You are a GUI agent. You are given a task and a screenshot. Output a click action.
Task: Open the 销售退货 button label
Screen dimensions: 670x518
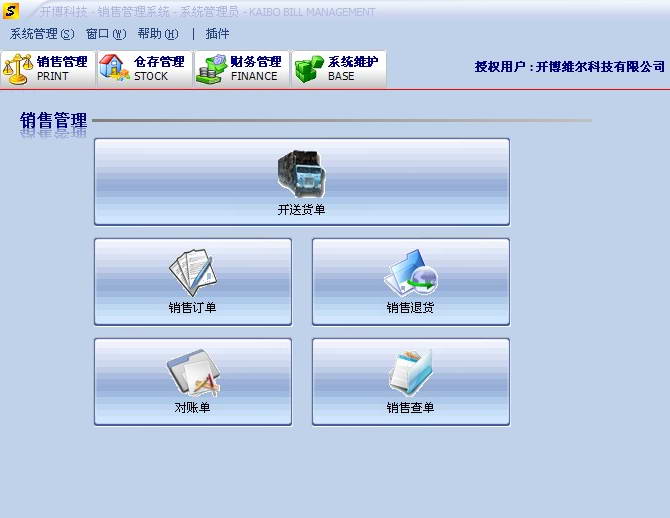(410, 308)
